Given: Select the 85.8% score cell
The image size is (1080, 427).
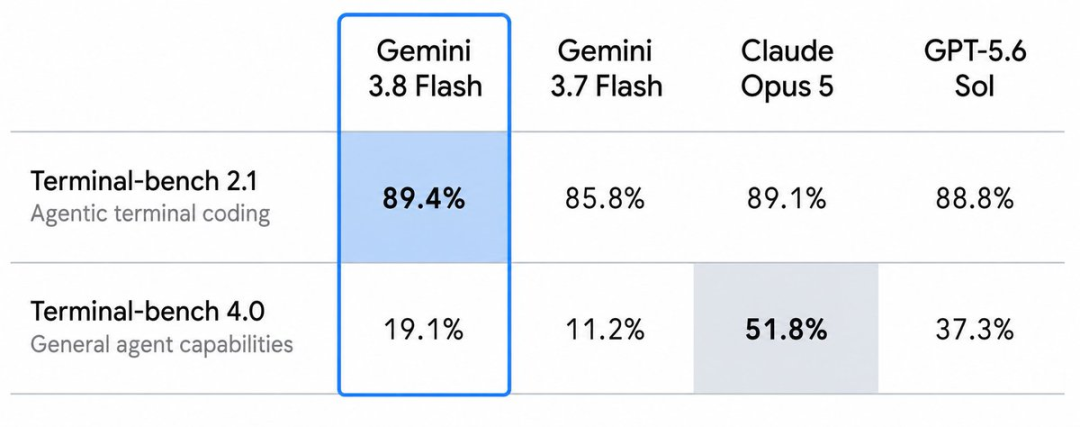Looking at the screenshot, I should pos(605,200).
